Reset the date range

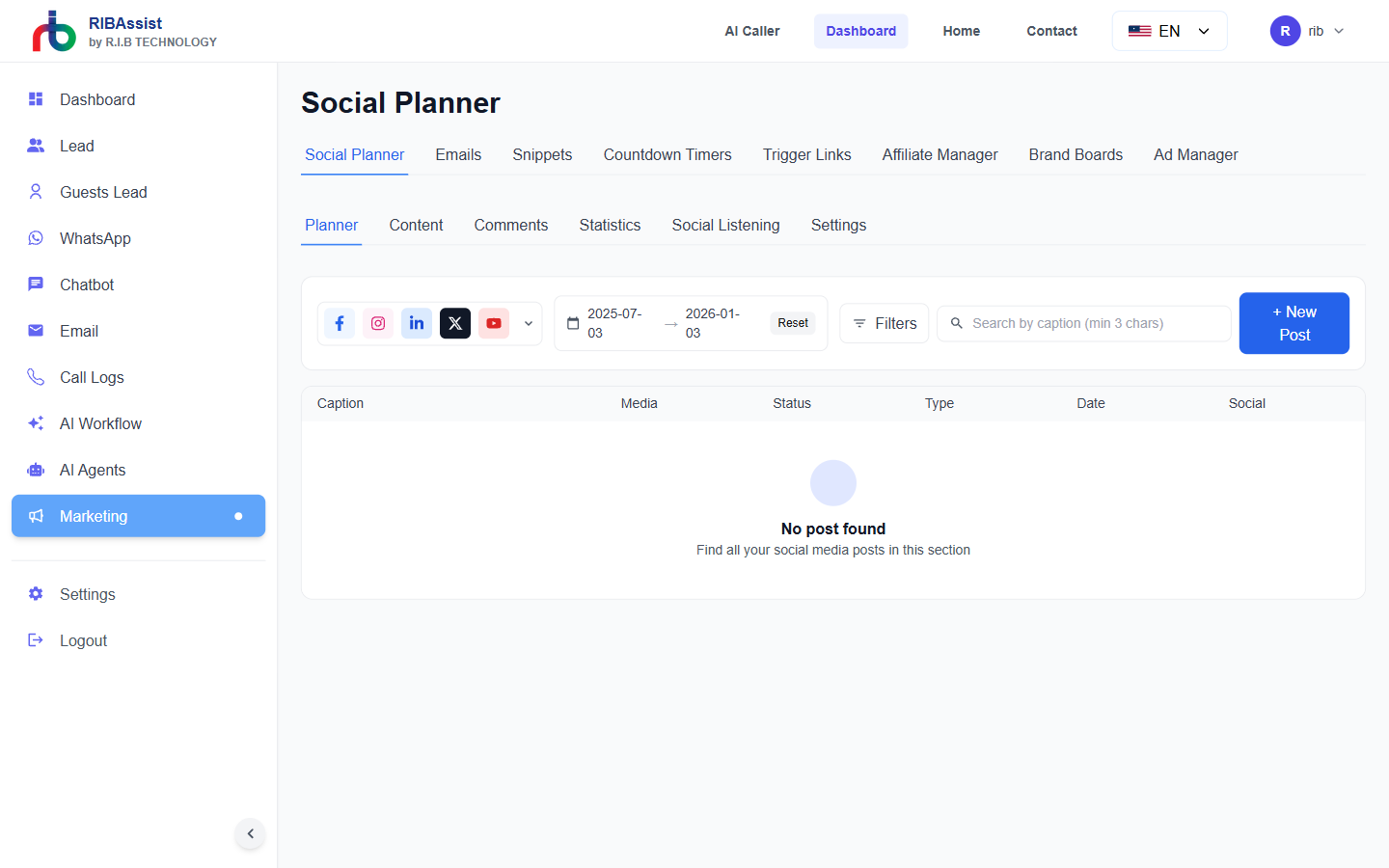[x=793, y=323]
